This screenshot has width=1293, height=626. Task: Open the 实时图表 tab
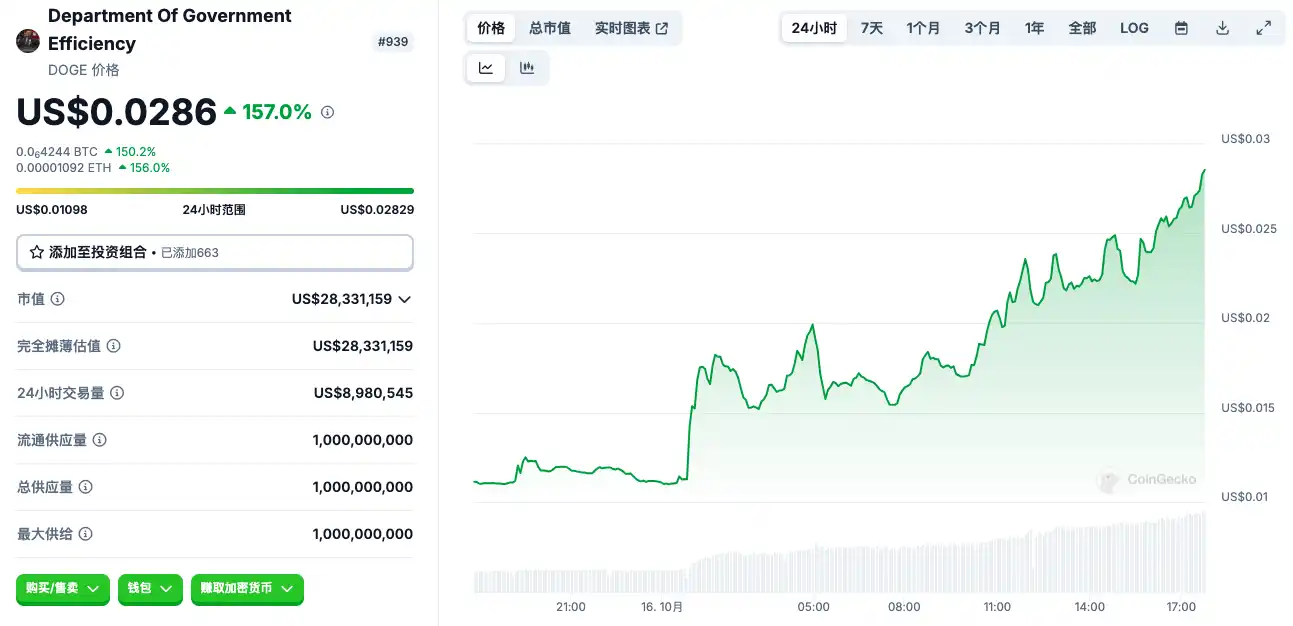pos(631,28)
